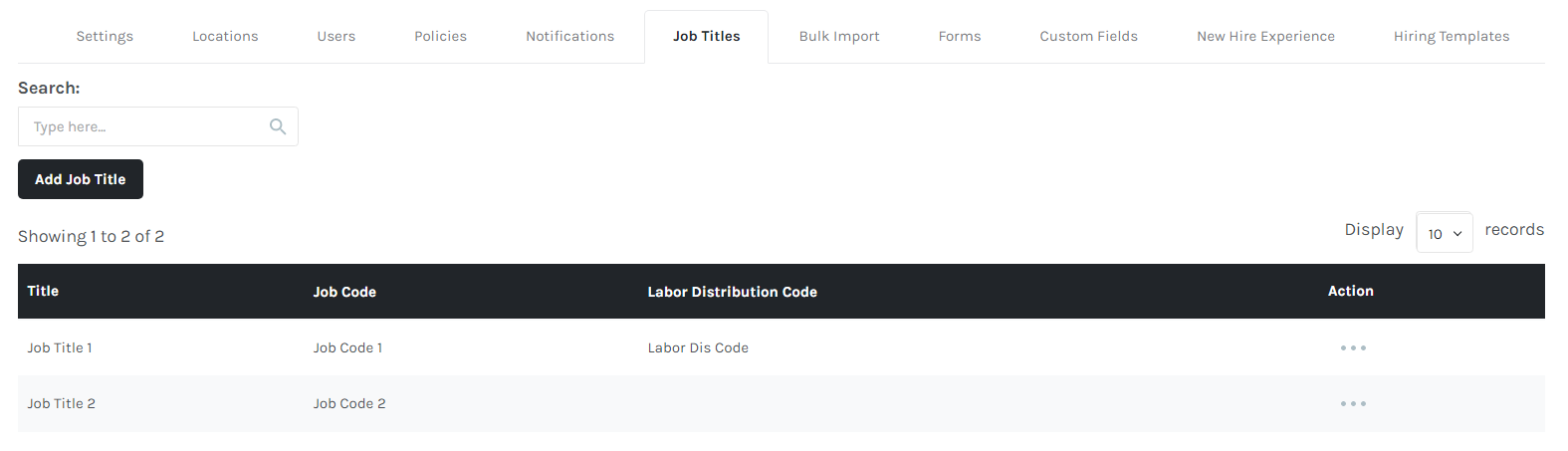Image resolution: width=1568 pixels, height=451 pixels.
Task: Go to the Custom Fields tab
Action: pyautogui.click(x=1088, y=36)
